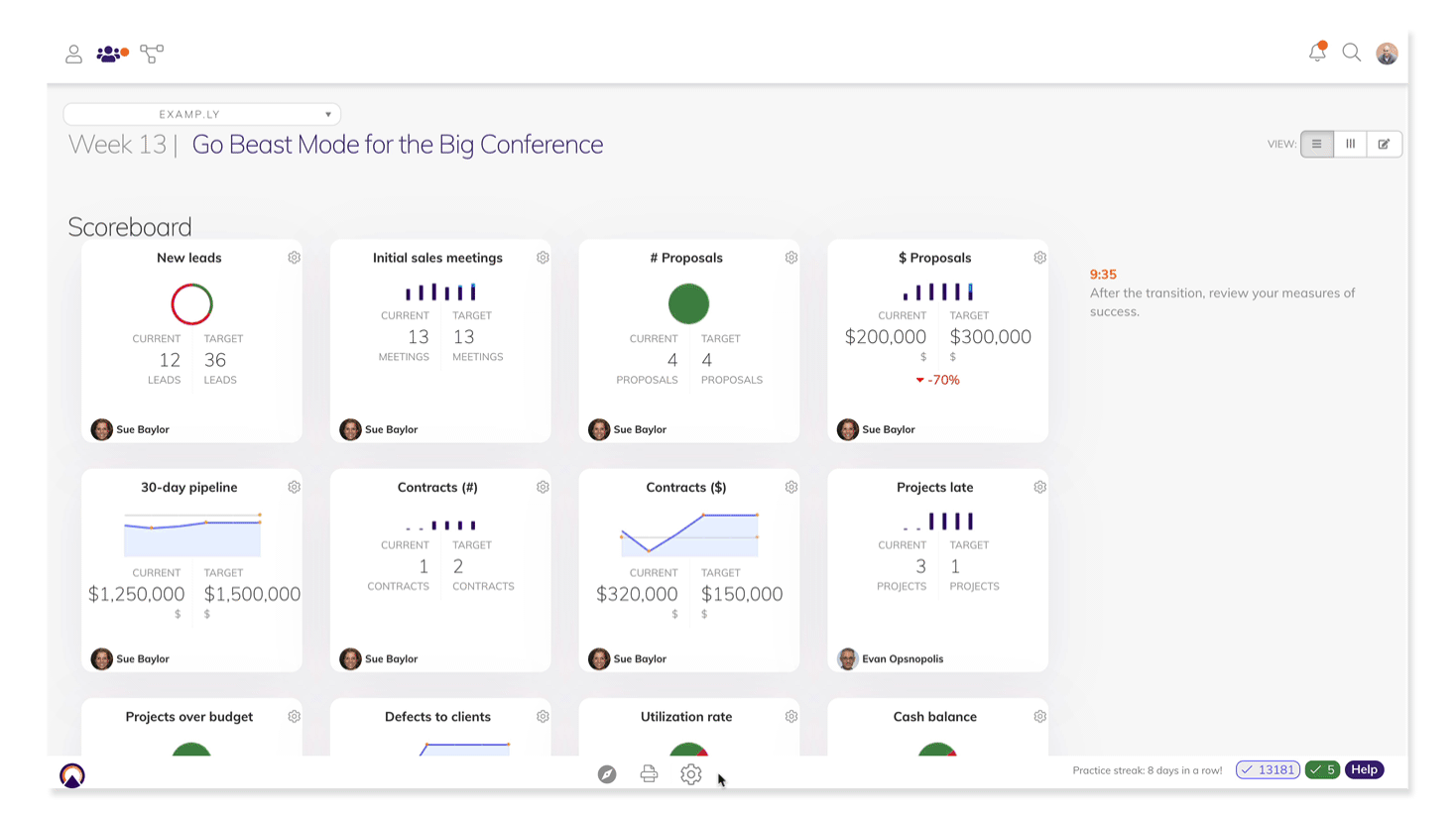Open settings gear on Contracts ($) card
This screenshot has width=1456, height=817.
[791, 487]
